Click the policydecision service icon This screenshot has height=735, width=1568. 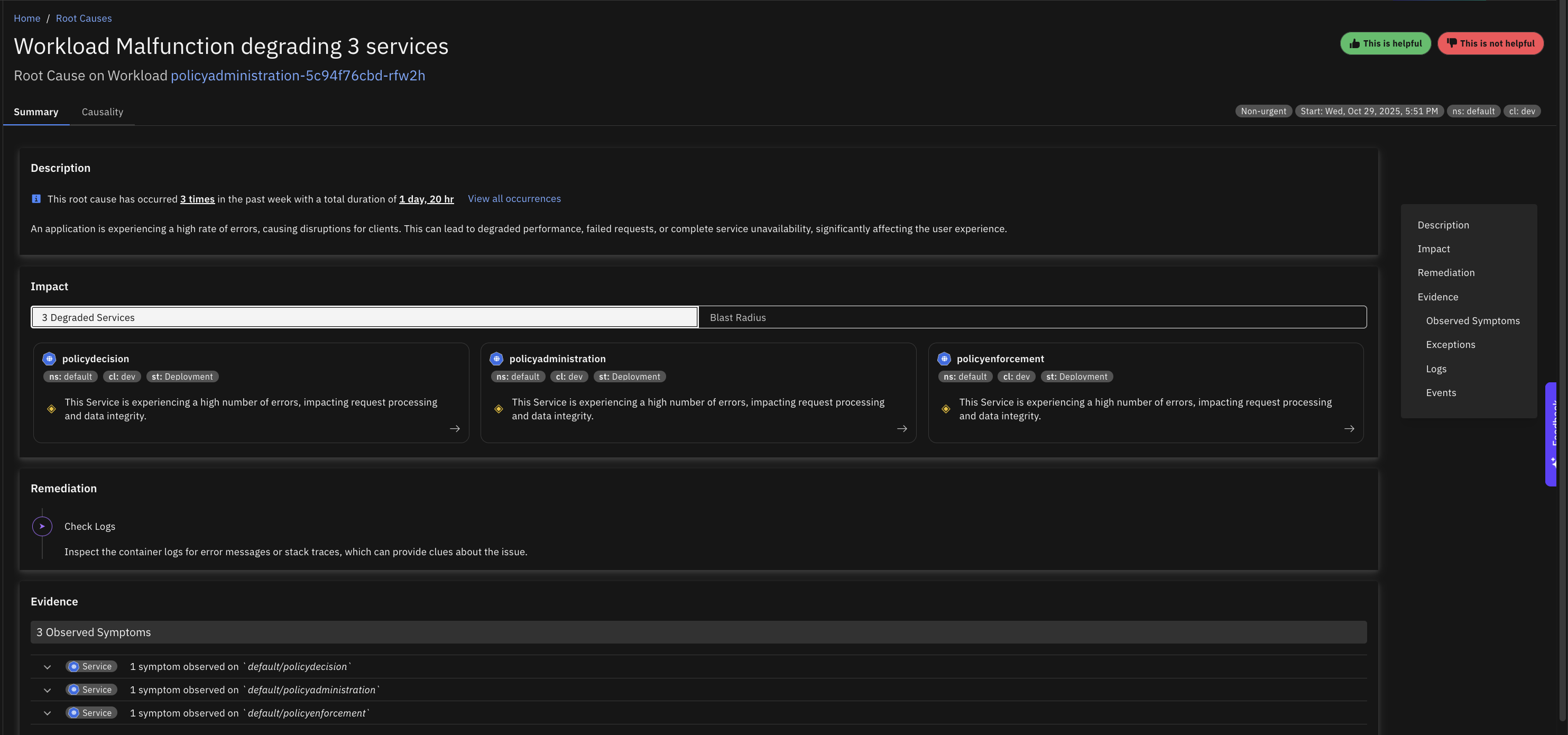coord(49,359)
